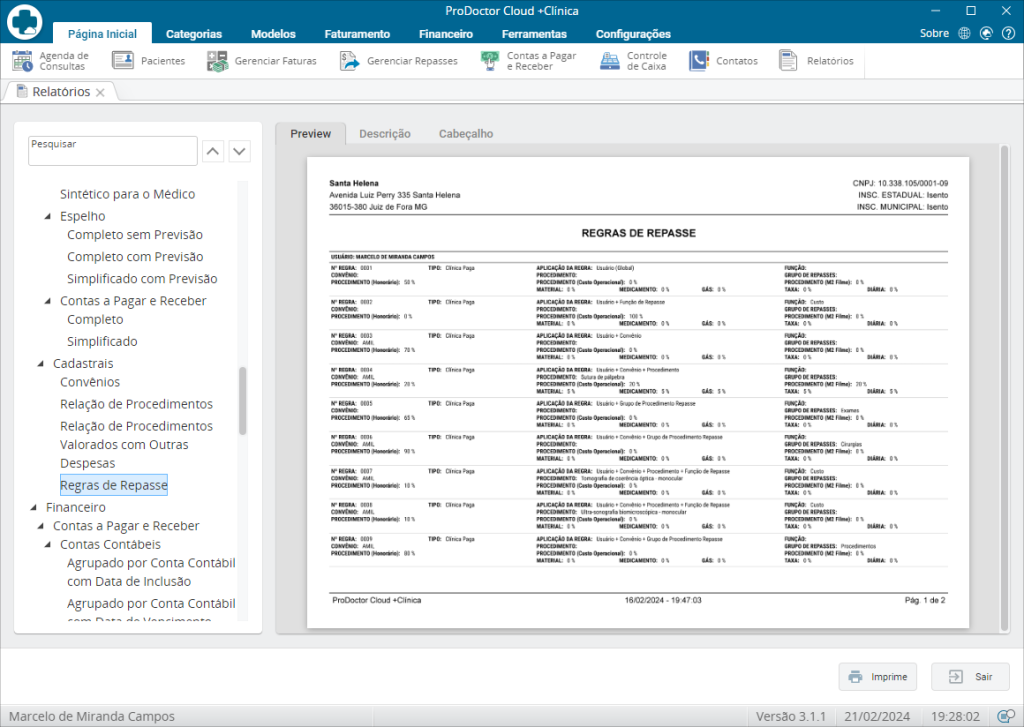The width and height of the screenshot is (1024, 727).
Task: Select Sintético para o Médico report
Action: point(127,194)
